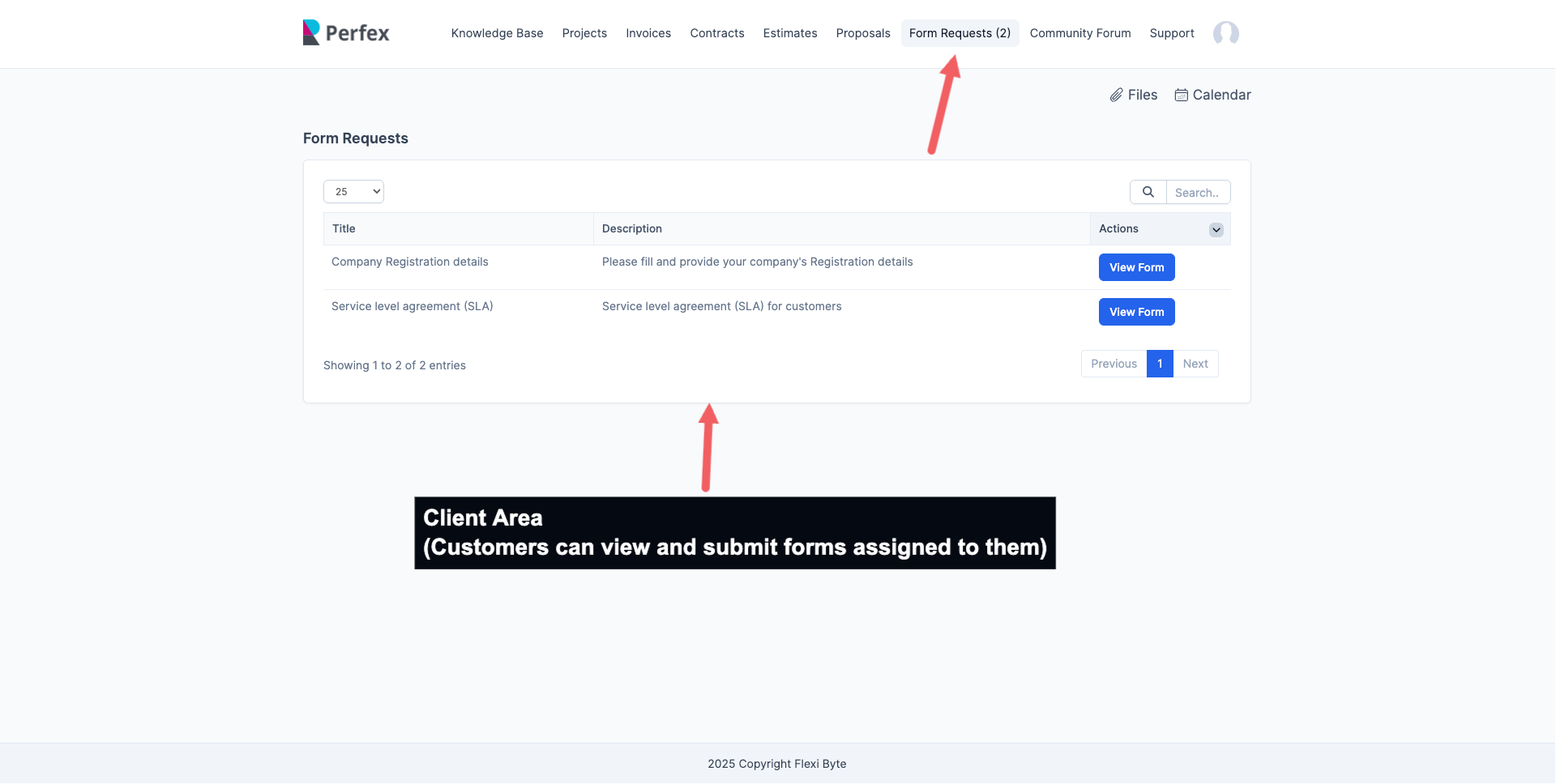Click the Perfex logo
Viewport: 1556px width, 784px height.
tap(345, 32)
